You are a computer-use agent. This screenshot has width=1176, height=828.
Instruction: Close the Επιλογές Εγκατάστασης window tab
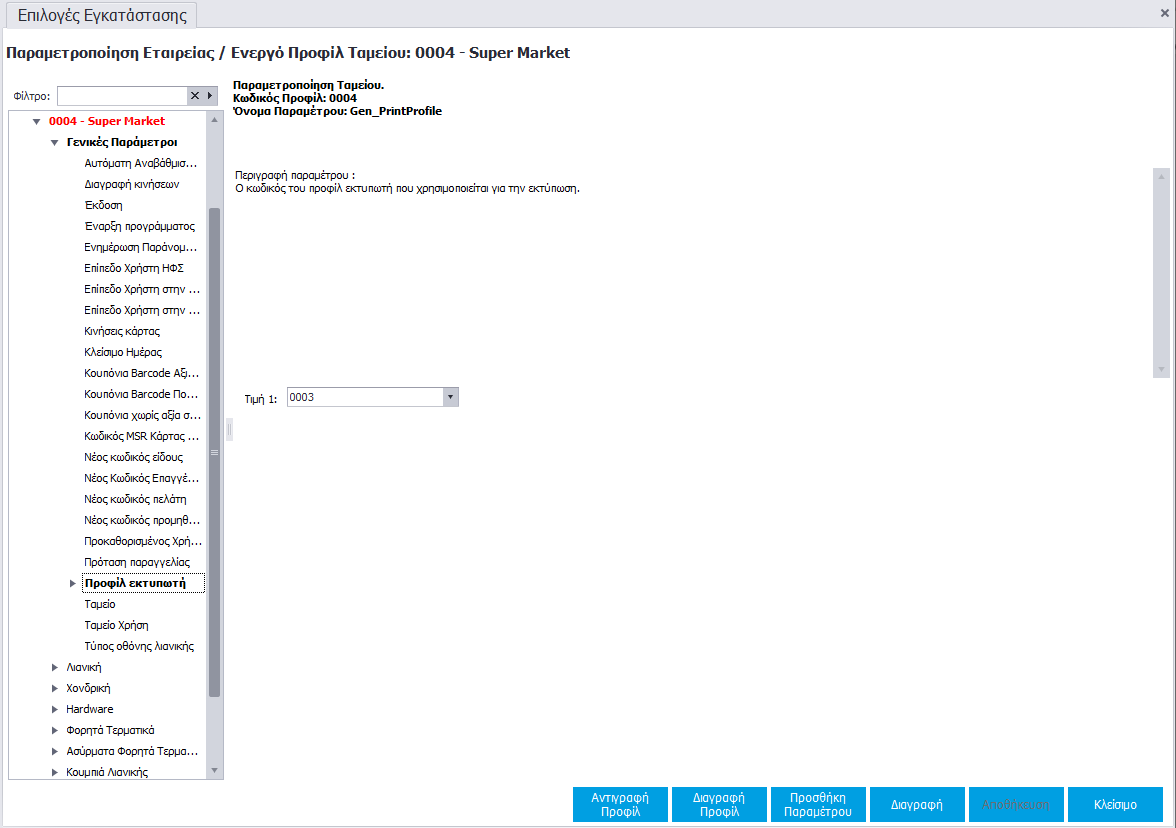click(1164, 12)
